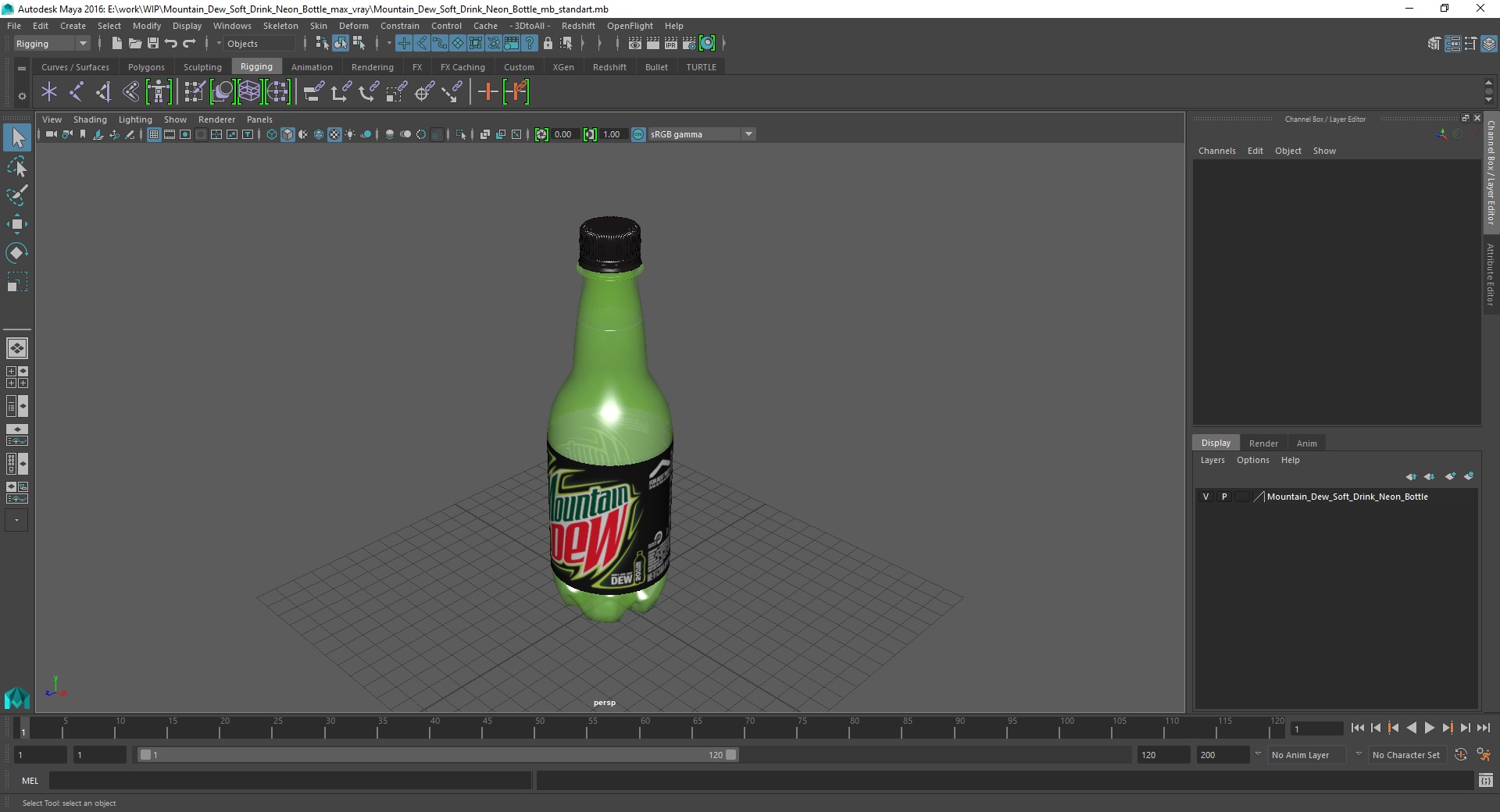Open animation preferences
1500x812 pixels.
point(1484,755)
